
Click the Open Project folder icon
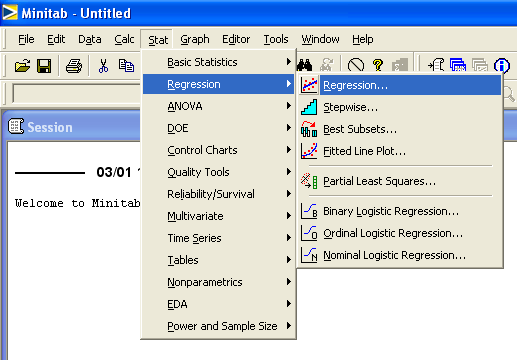(x=23, y=66)
